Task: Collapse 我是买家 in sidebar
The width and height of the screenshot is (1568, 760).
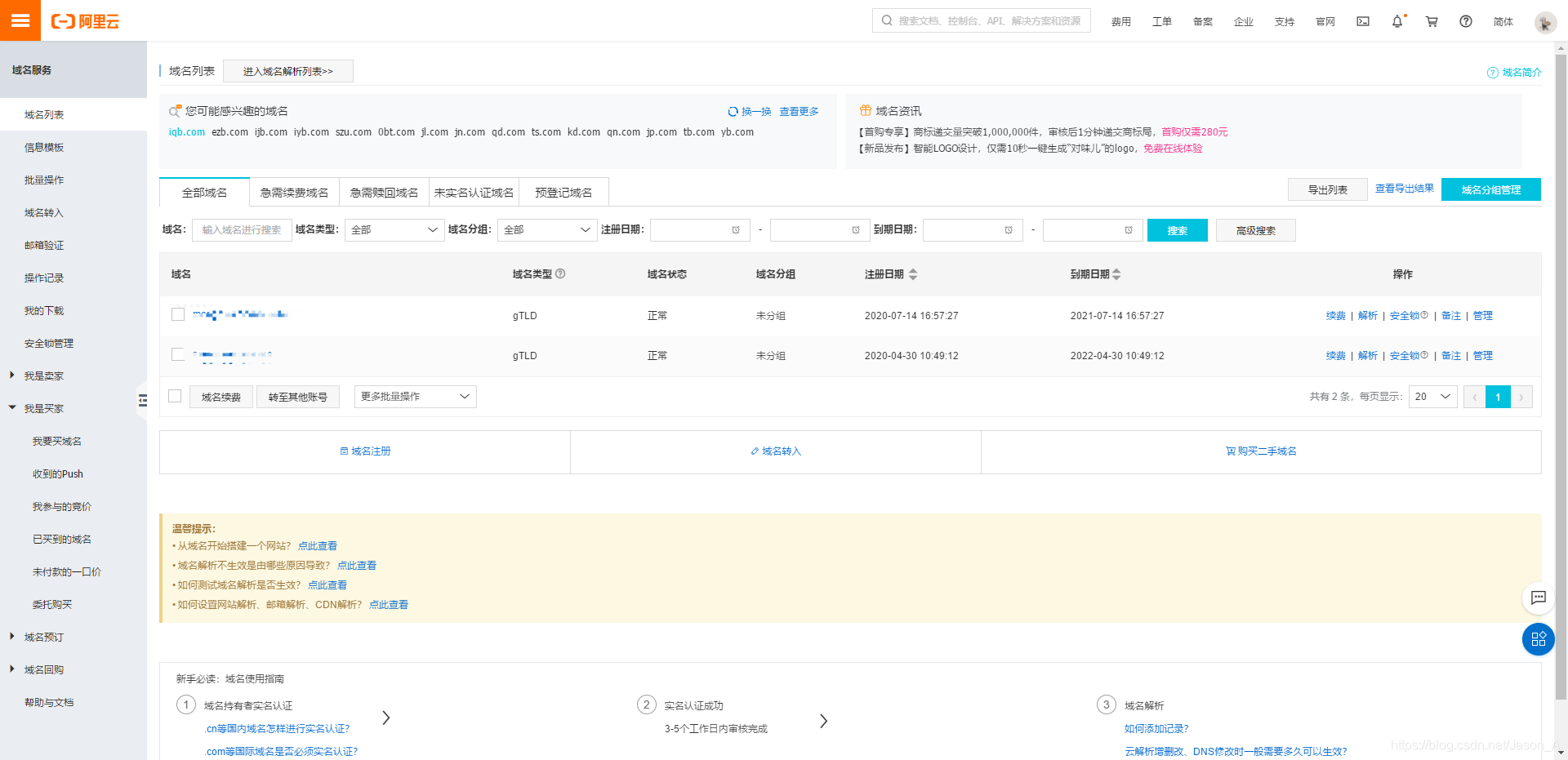Action: (12, 407)
